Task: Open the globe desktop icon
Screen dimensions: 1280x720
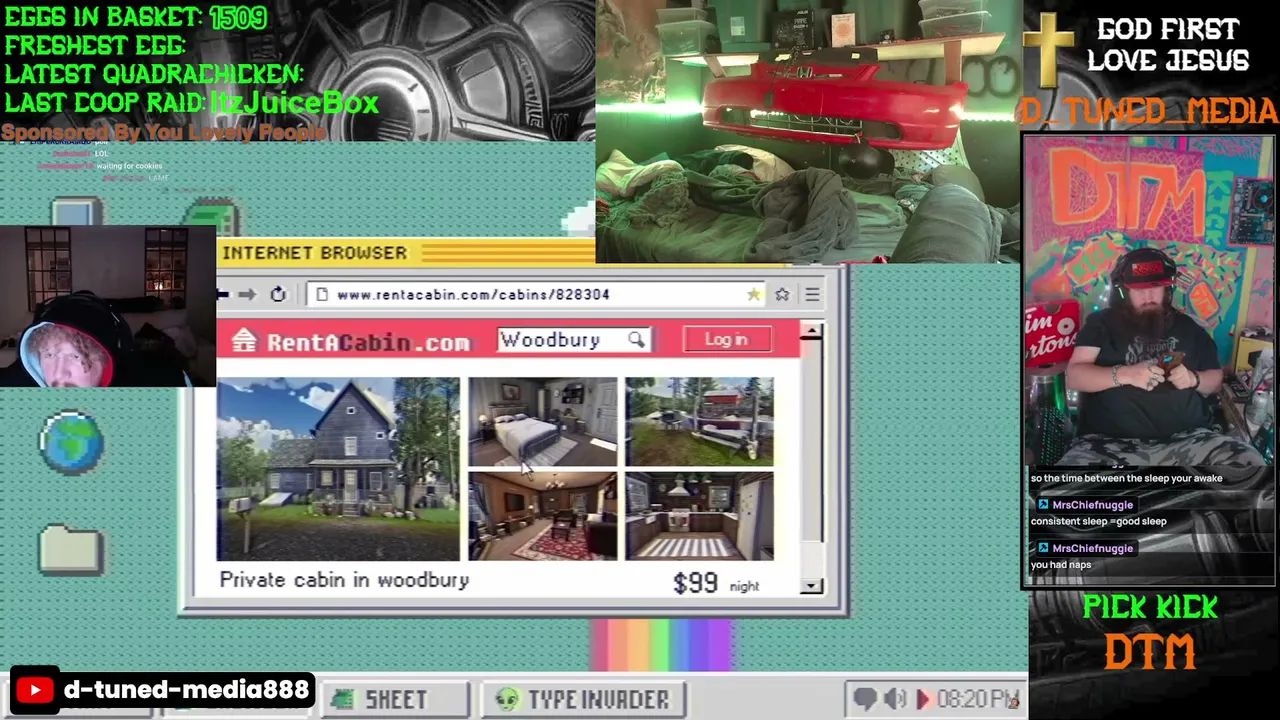Action: click(x=71, y=440)
